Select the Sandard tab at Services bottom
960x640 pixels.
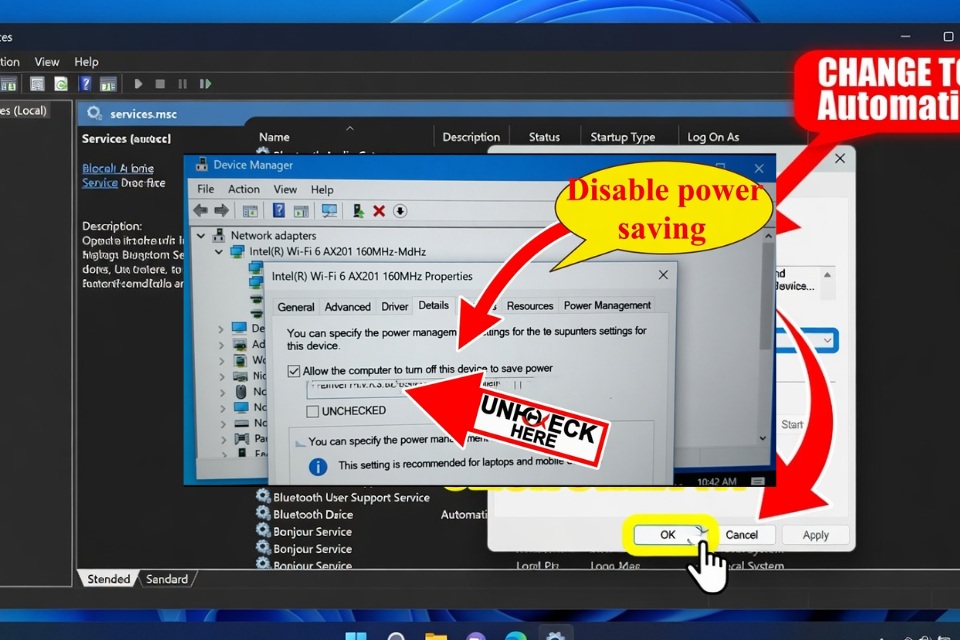tap(167, 579)
